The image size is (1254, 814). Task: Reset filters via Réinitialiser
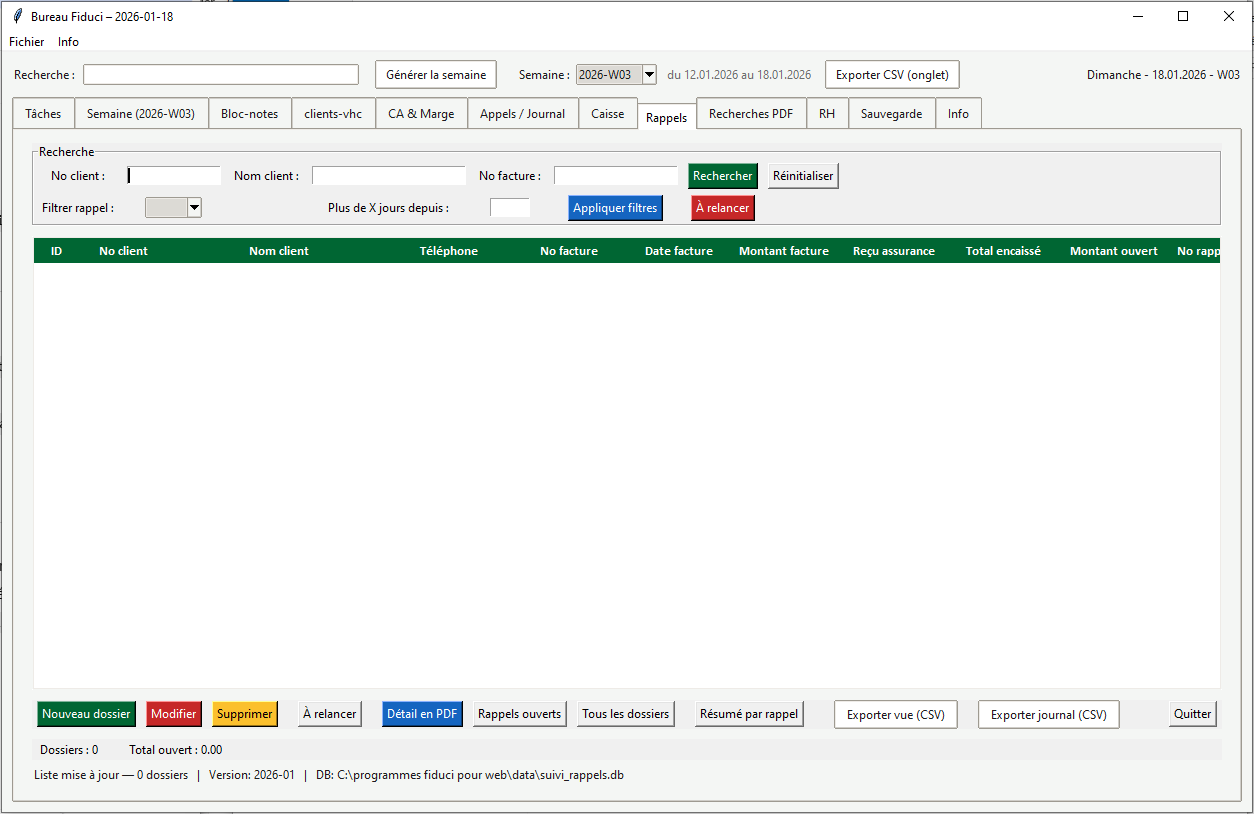pos(802,175)
